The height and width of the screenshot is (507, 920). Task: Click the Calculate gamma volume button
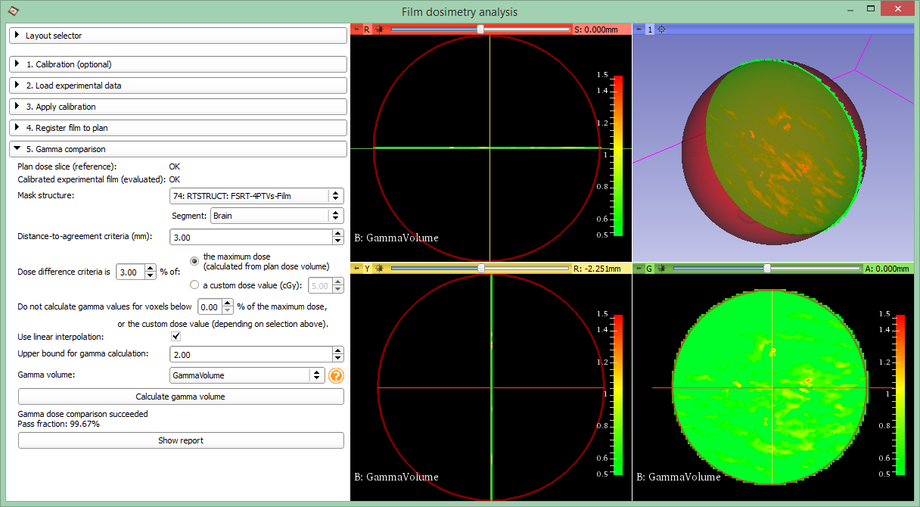point(180,396)
